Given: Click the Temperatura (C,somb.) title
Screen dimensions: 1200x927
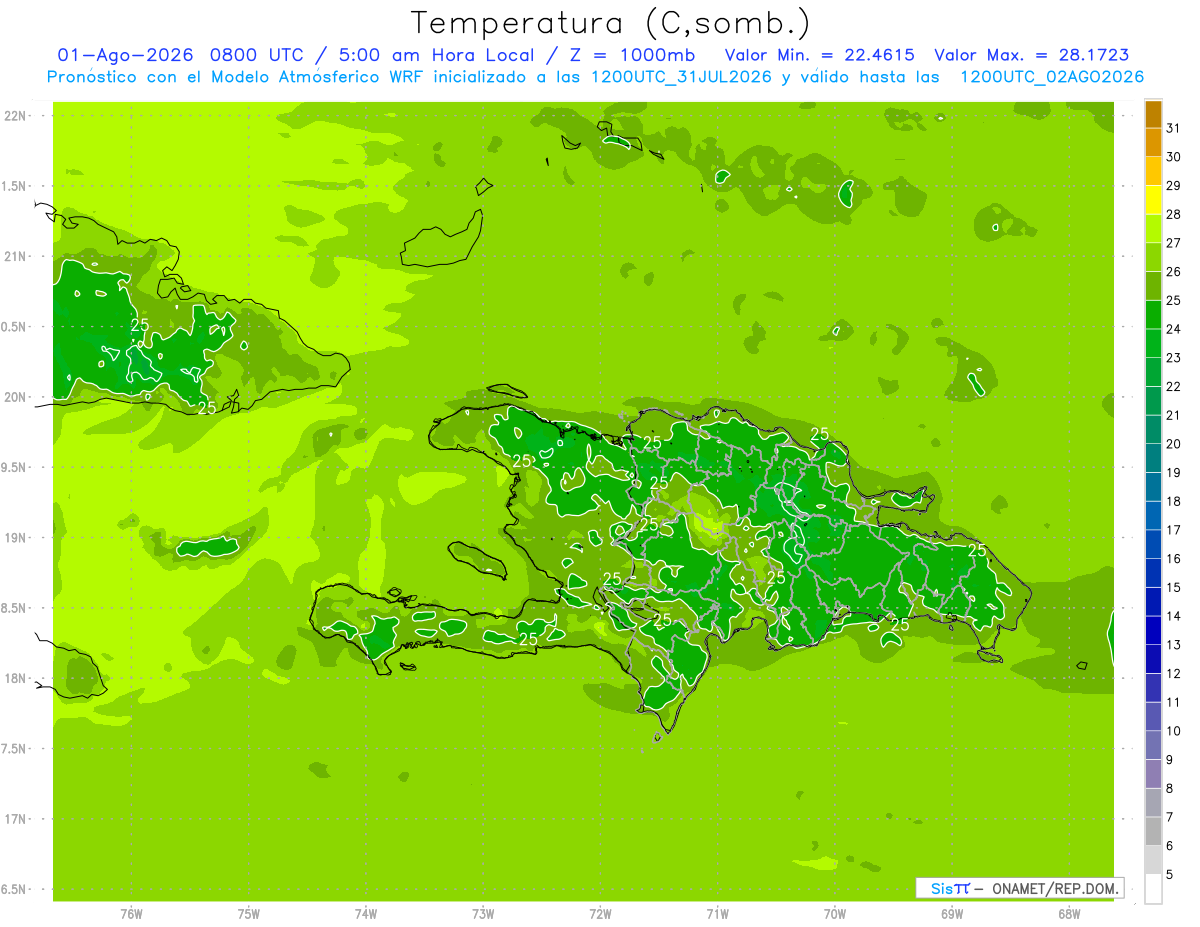Looking at the screenshot, I should click(x=611, y=23).
